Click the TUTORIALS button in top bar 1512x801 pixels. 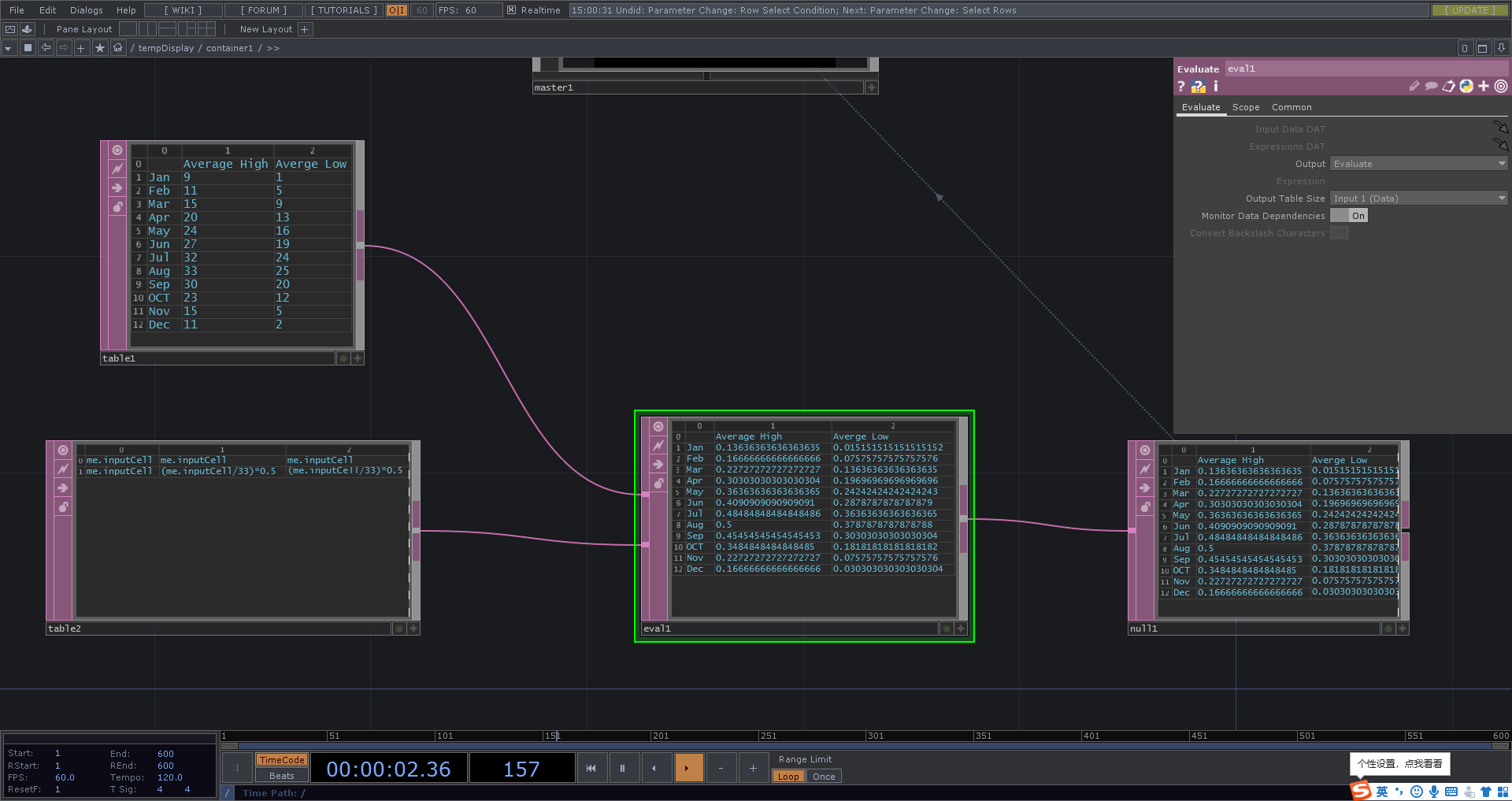[343, 10]
